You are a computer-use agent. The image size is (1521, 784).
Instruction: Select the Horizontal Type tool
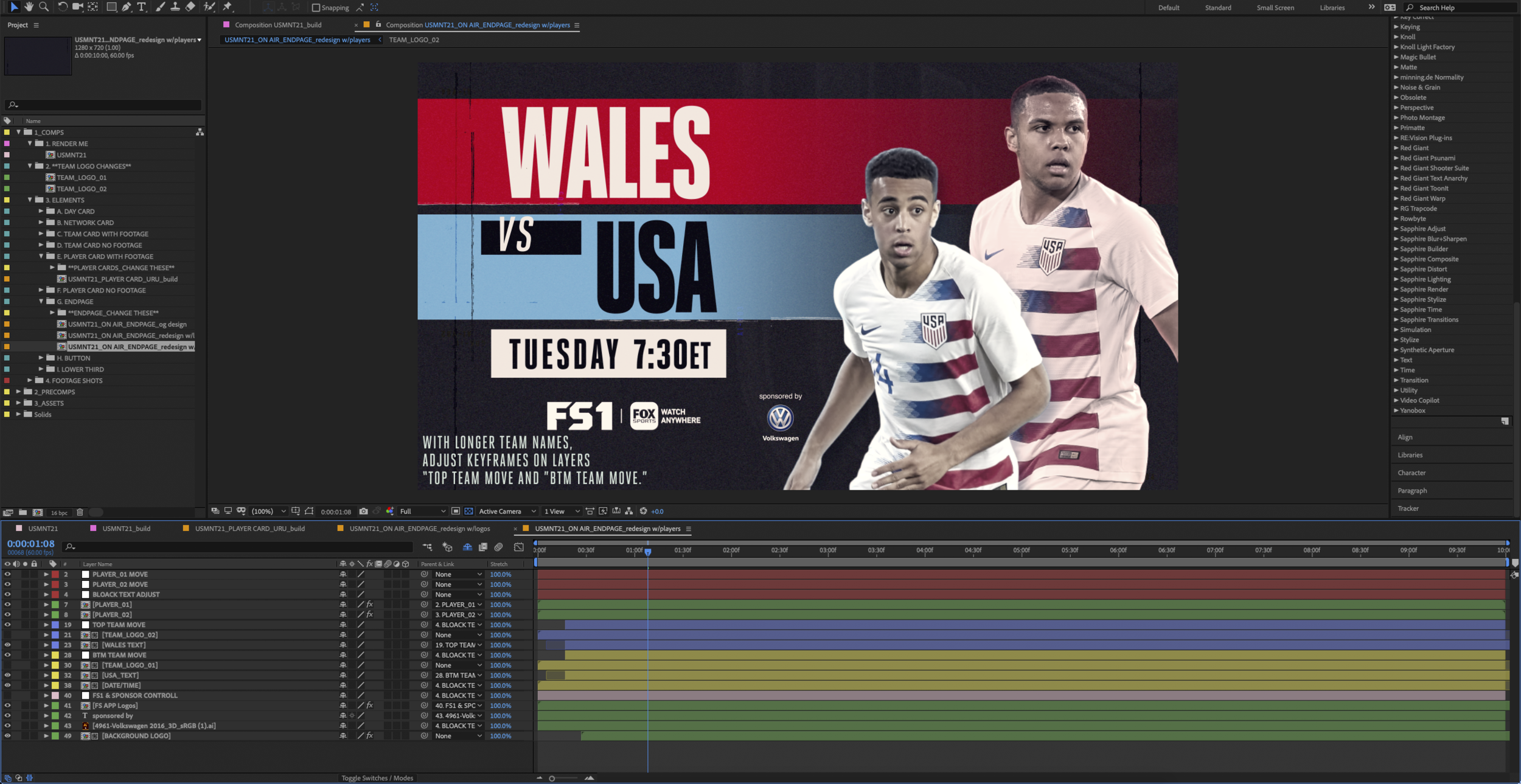click(x=141, y=7)
